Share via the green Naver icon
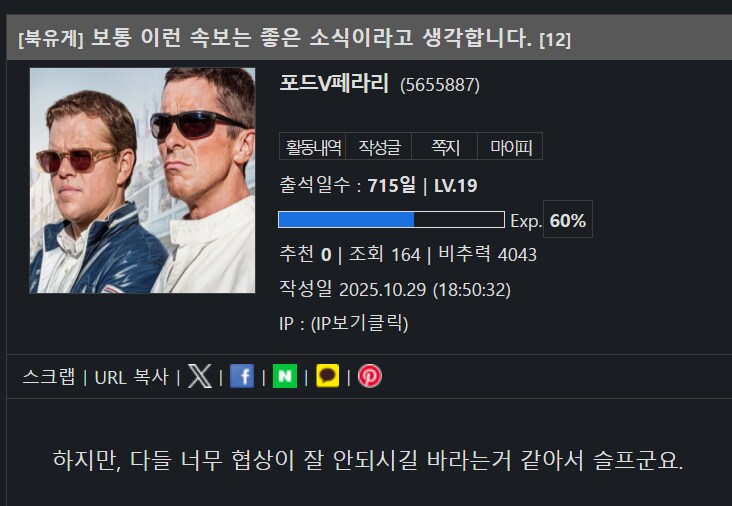 point(285,376)
